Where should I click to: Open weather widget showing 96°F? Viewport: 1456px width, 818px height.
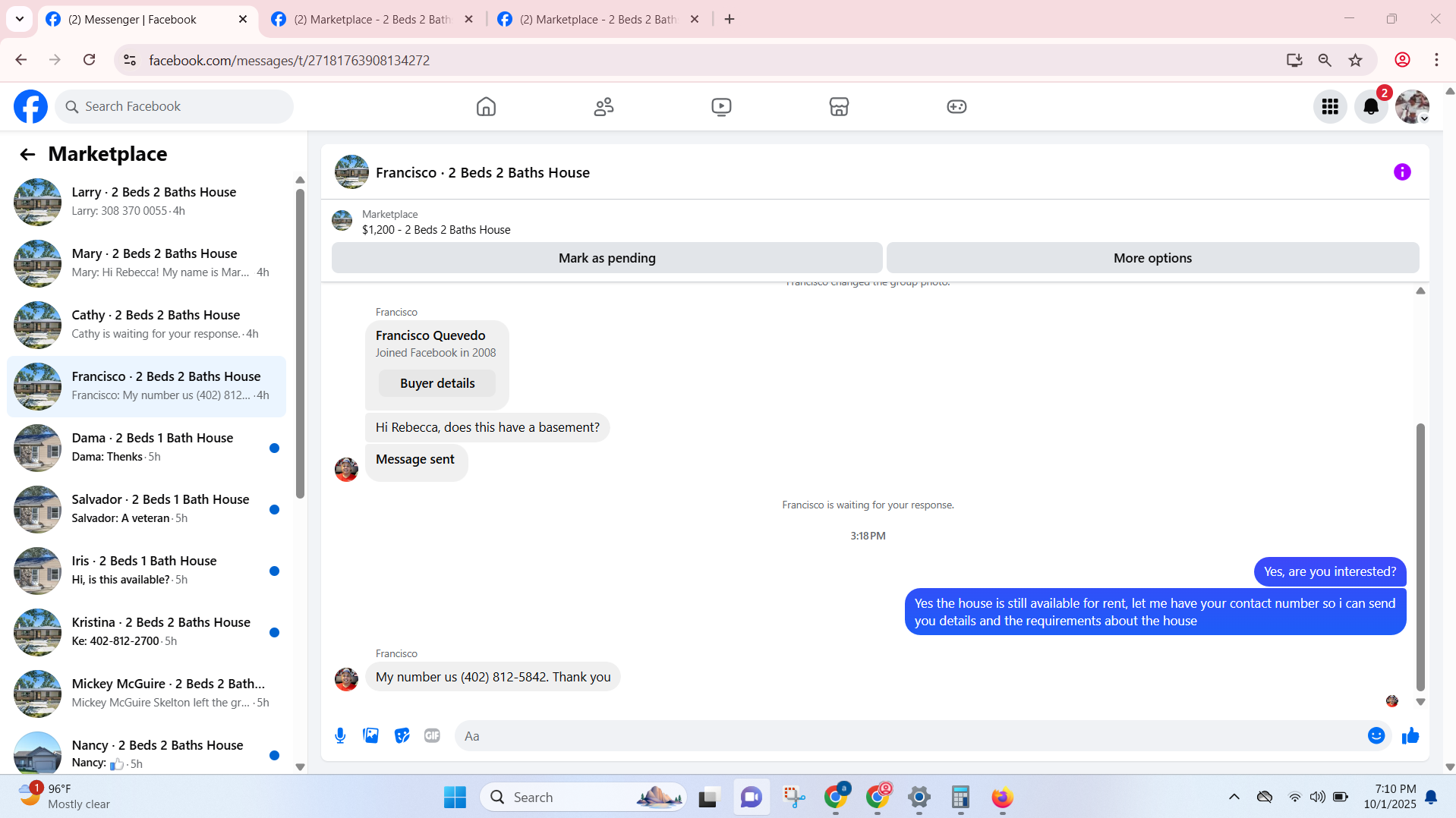(64, 797)
